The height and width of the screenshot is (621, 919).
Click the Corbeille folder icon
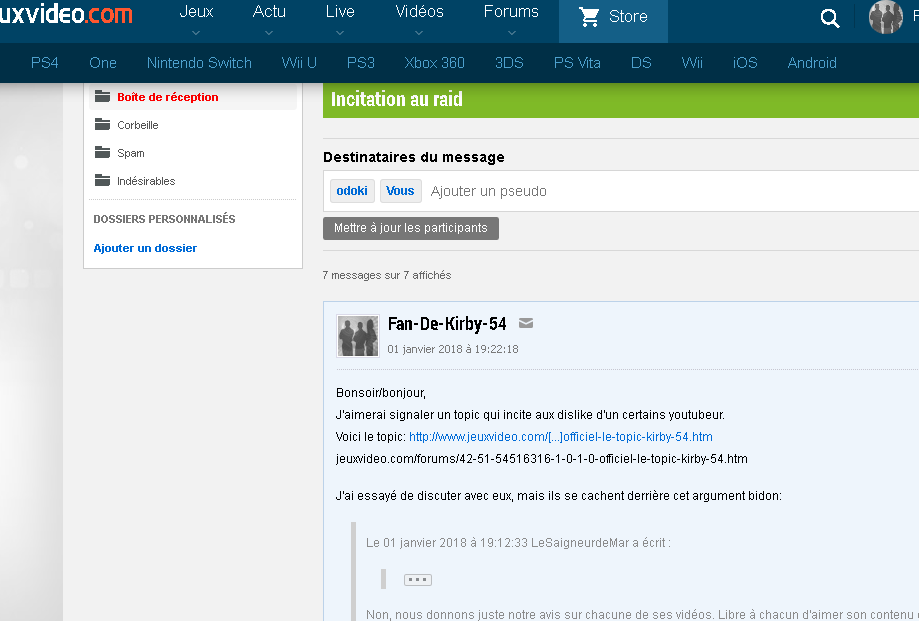[102, 125]
